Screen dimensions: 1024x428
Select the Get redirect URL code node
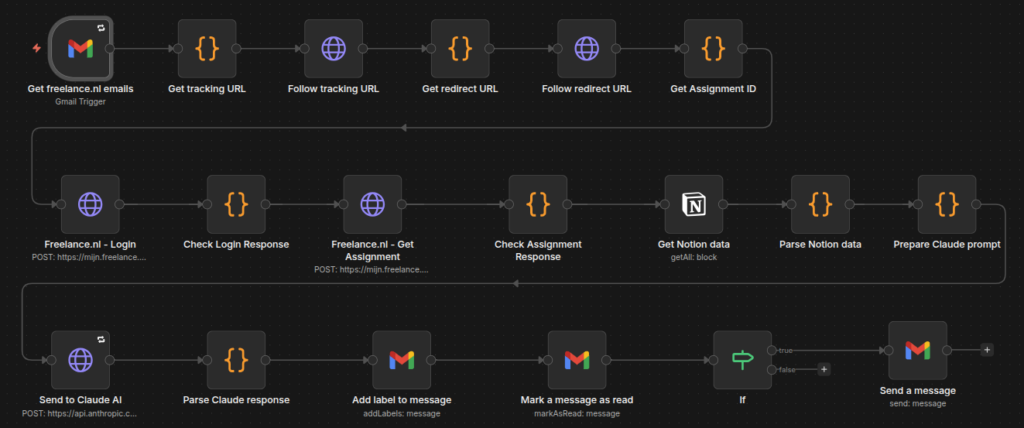click(x=460, y=47)
